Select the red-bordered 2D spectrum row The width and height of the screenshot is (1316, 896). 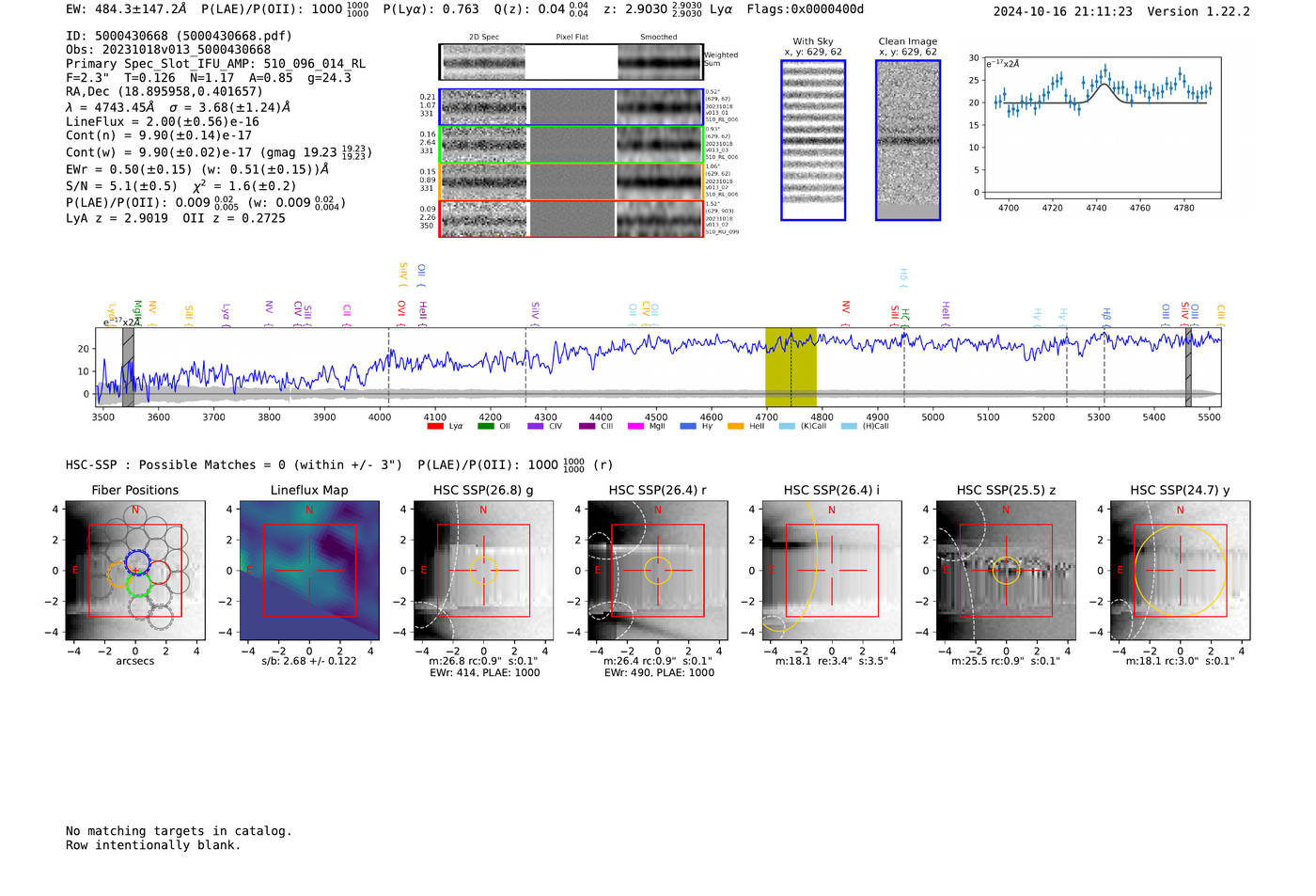[x=572, y=218]
